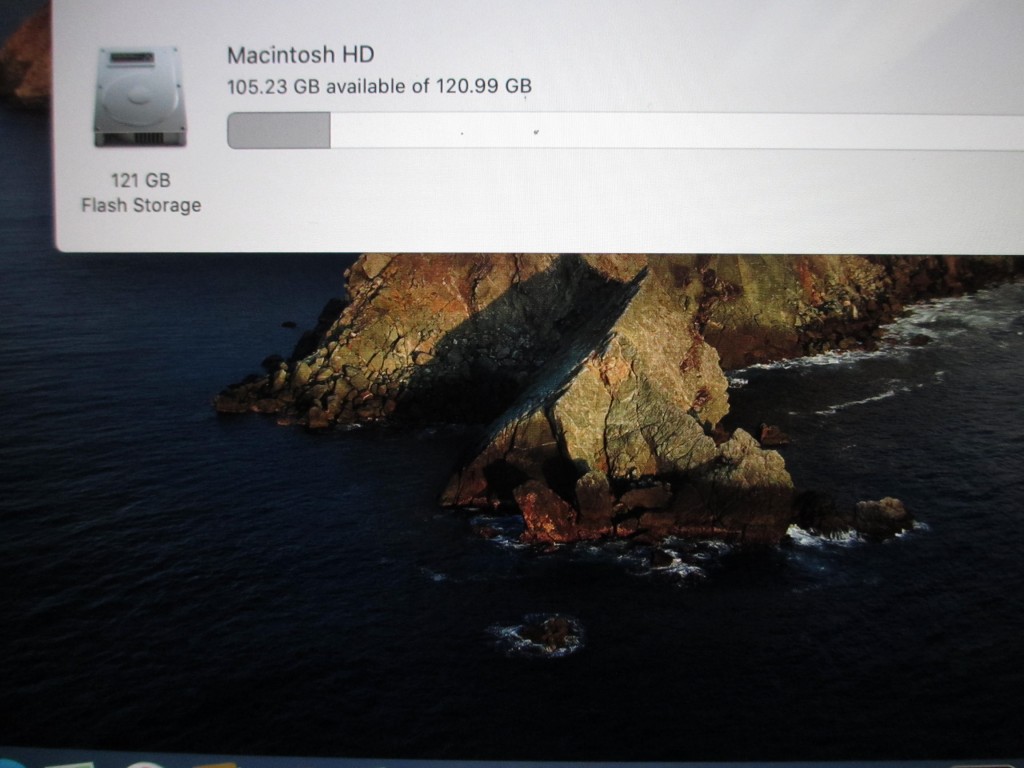1024x768 pixels.
Task: Click the 105.23 GB available of 120.99 GB text
Action: pyautogui.click(x=379, y=86)
